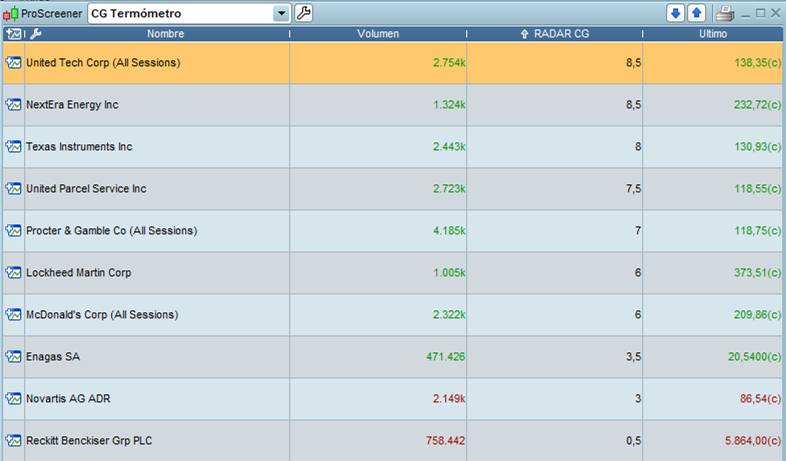Image resolution: width=786 pixels, height=461 pixels.
Task: Sort by the Volumen column header
Action: [378, 34]
